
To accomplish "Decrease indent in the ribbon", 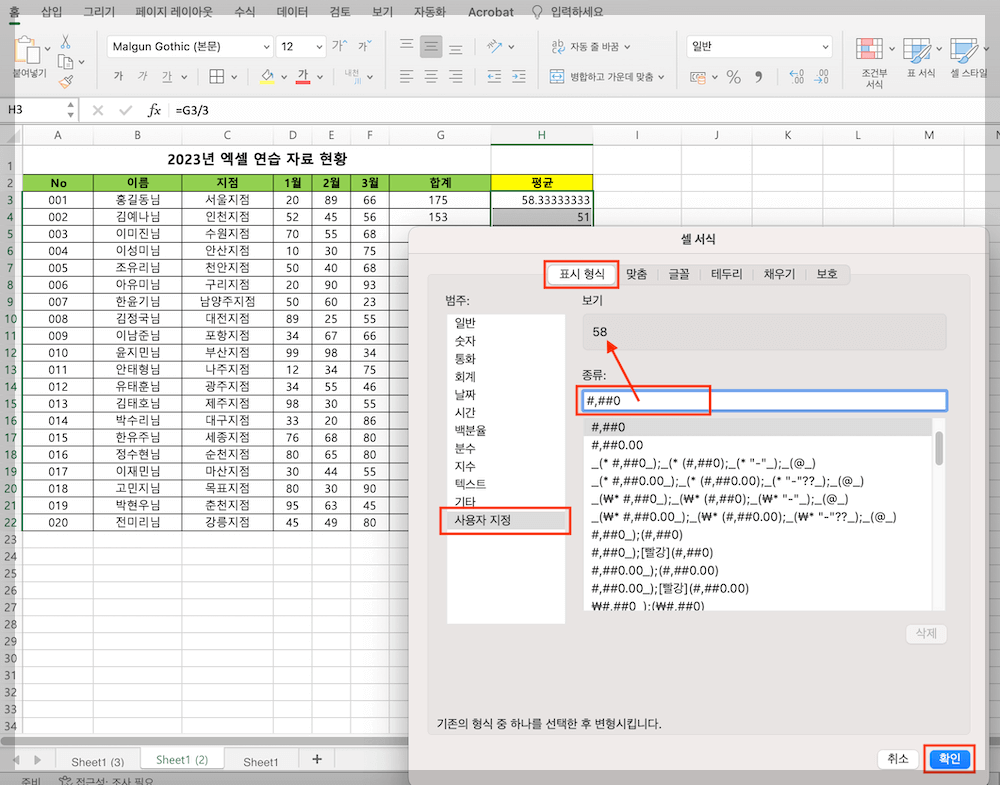I will pos(494,77).
